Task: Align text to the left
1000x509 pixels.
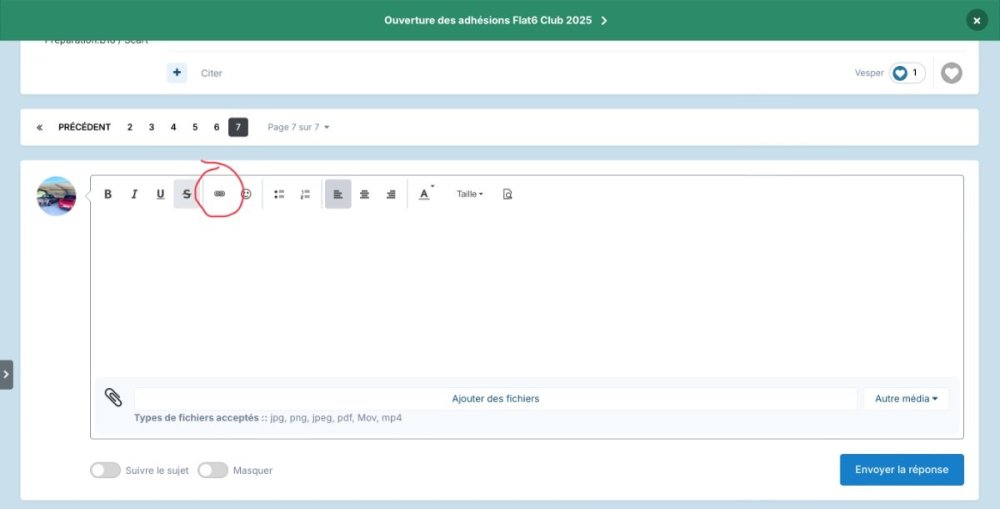Action: point(338,194)
